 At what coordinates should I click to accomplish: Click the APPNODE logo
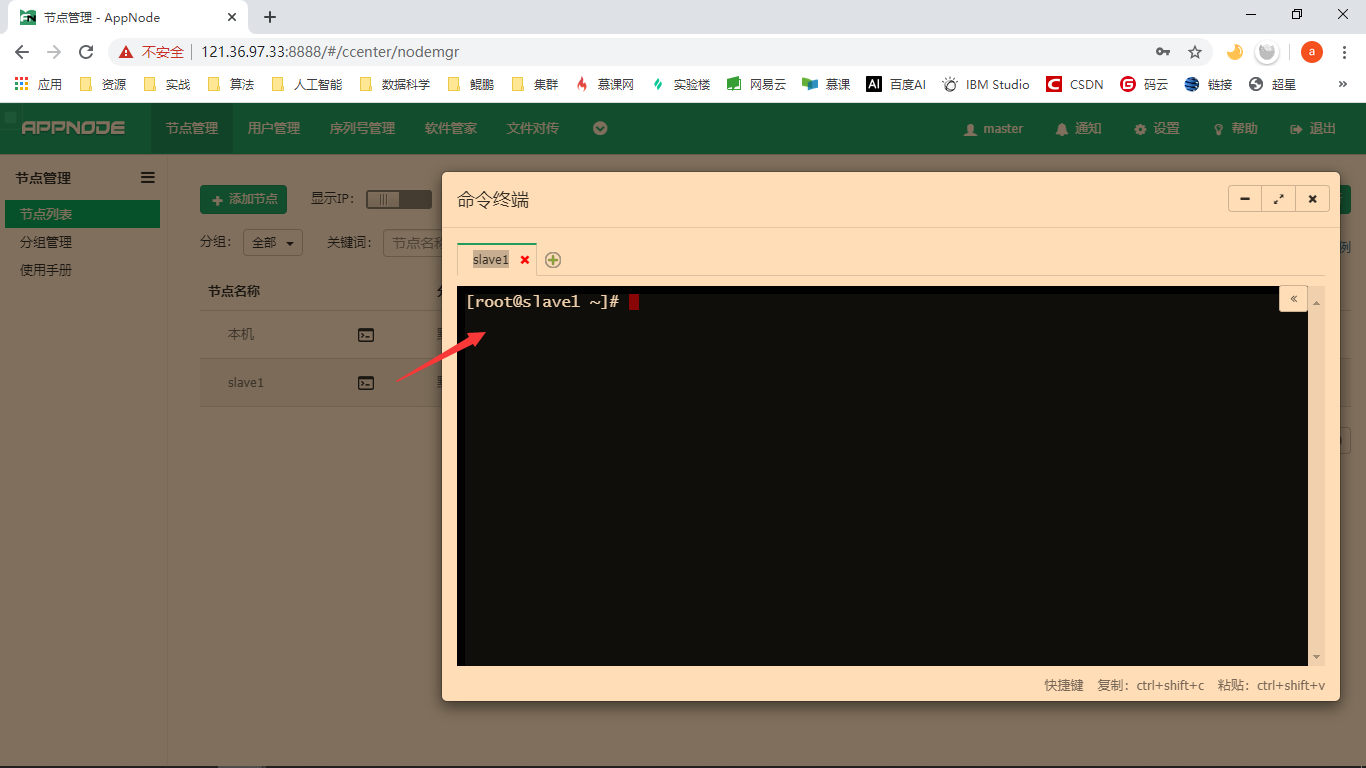tap(73, 128)
